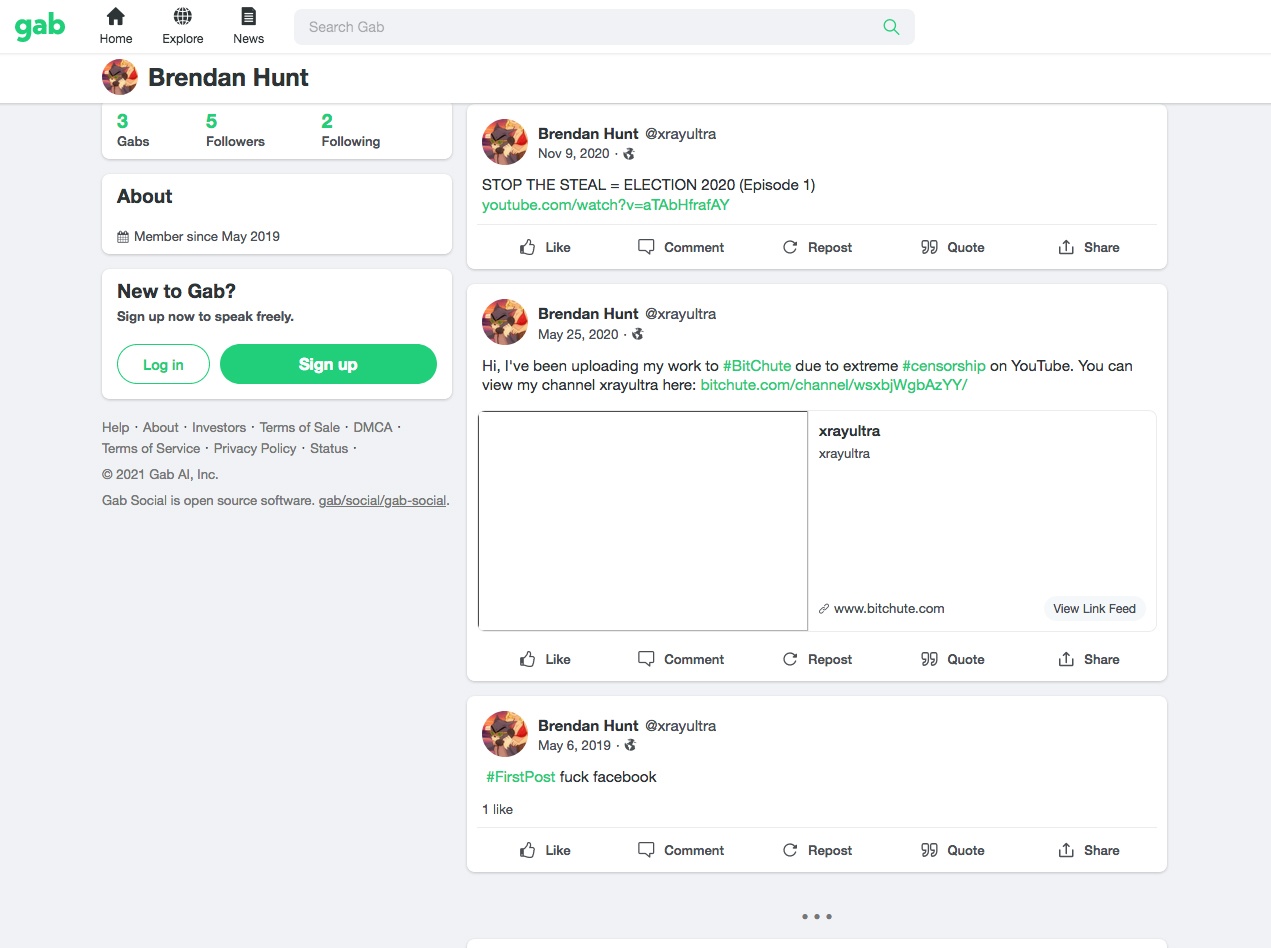Click the Log in button

tap(163, 364)
